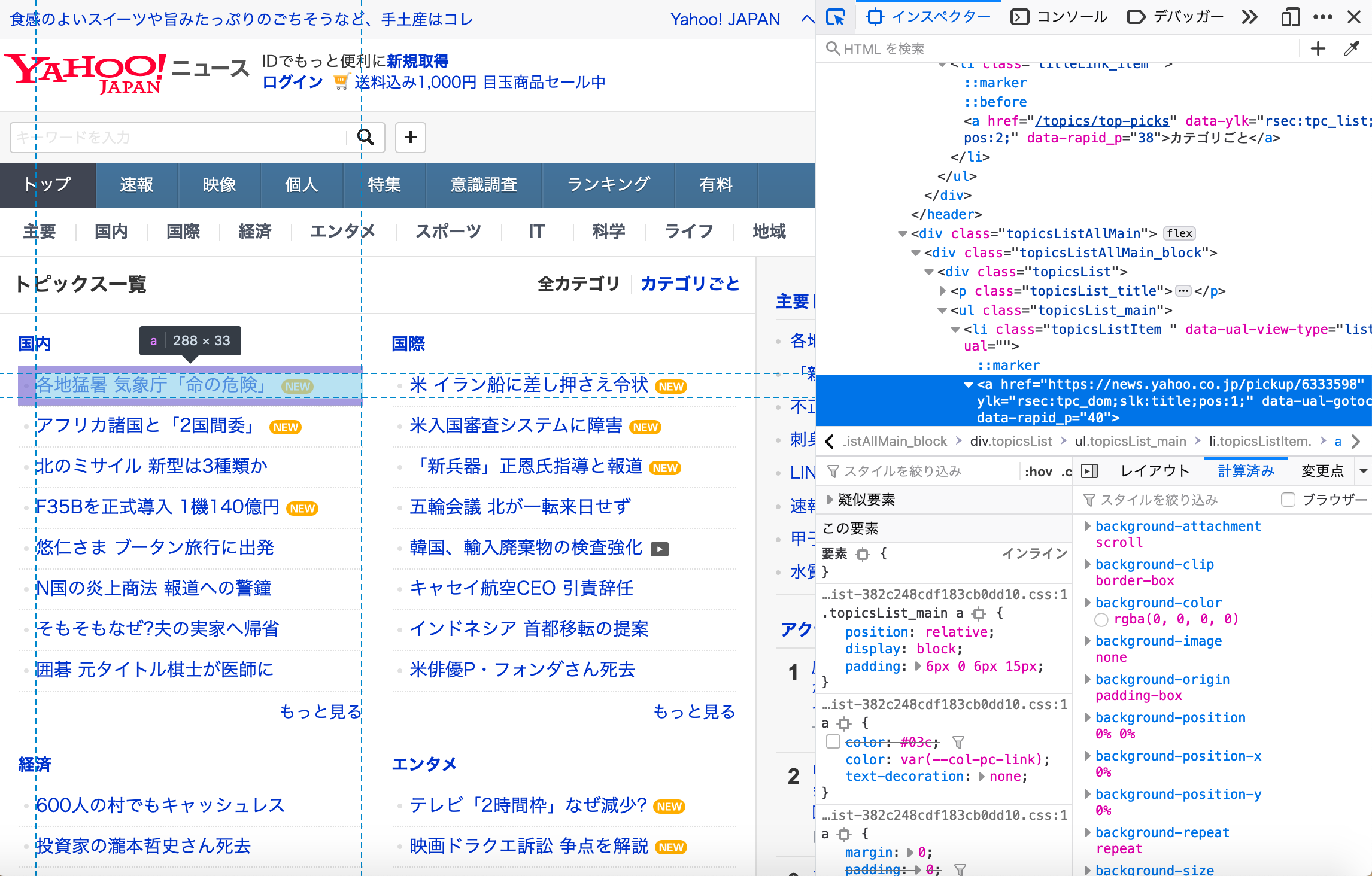Toggle responsive design mode icon
Screen dimensions: 1372x876
point(1290,17)
